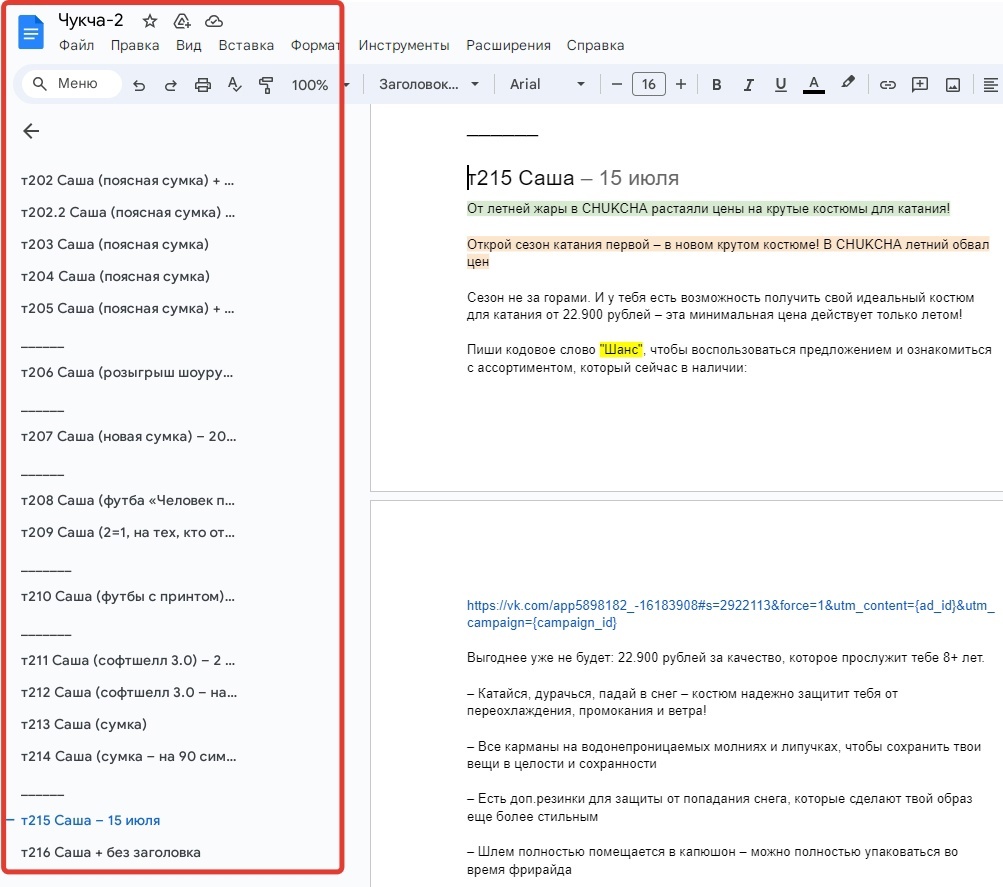Image resolution: width=1003 pixels, height=887 pixels.
Task: Click the move to Drive folder icon
Action: point(182,21)
